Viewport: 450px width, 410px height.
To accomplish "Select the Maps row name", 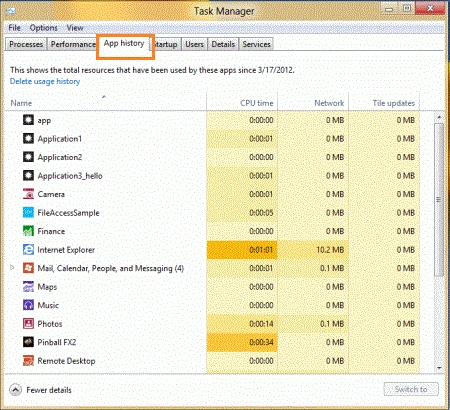I will tap(47, 287).
